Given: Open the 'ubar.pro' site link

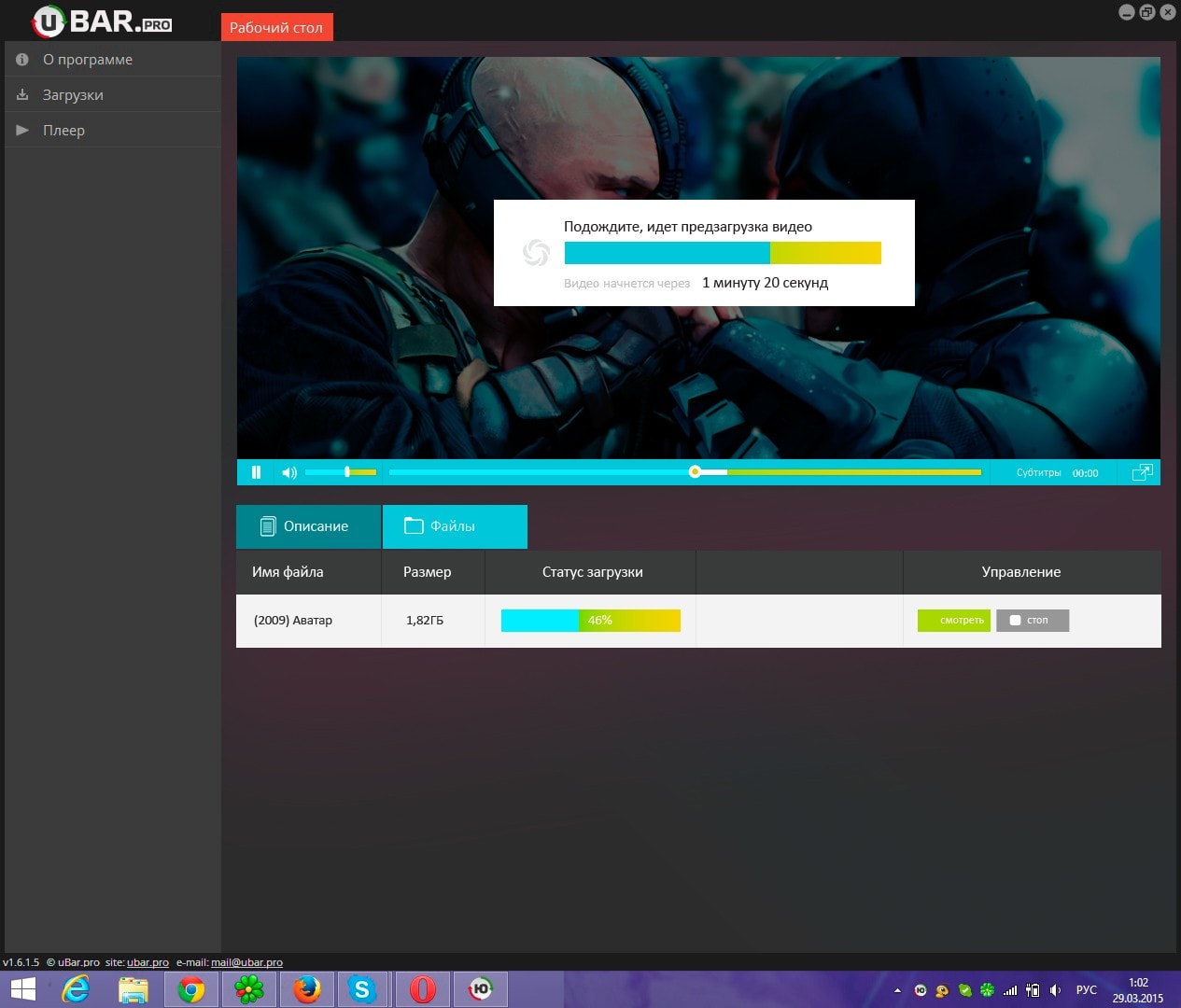Looking at the screenshot, I should tap(148, 962).
